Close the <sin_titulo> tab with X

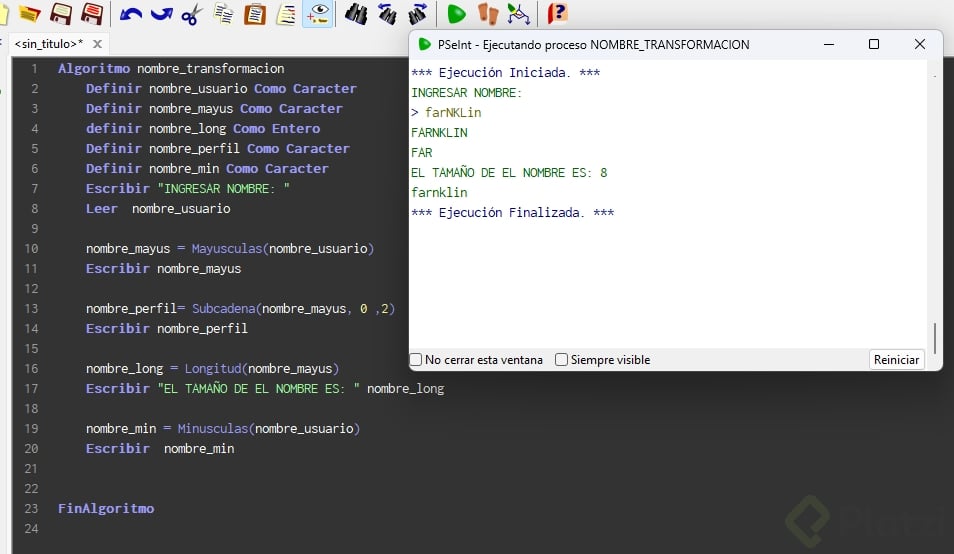[x=97, y=44]
